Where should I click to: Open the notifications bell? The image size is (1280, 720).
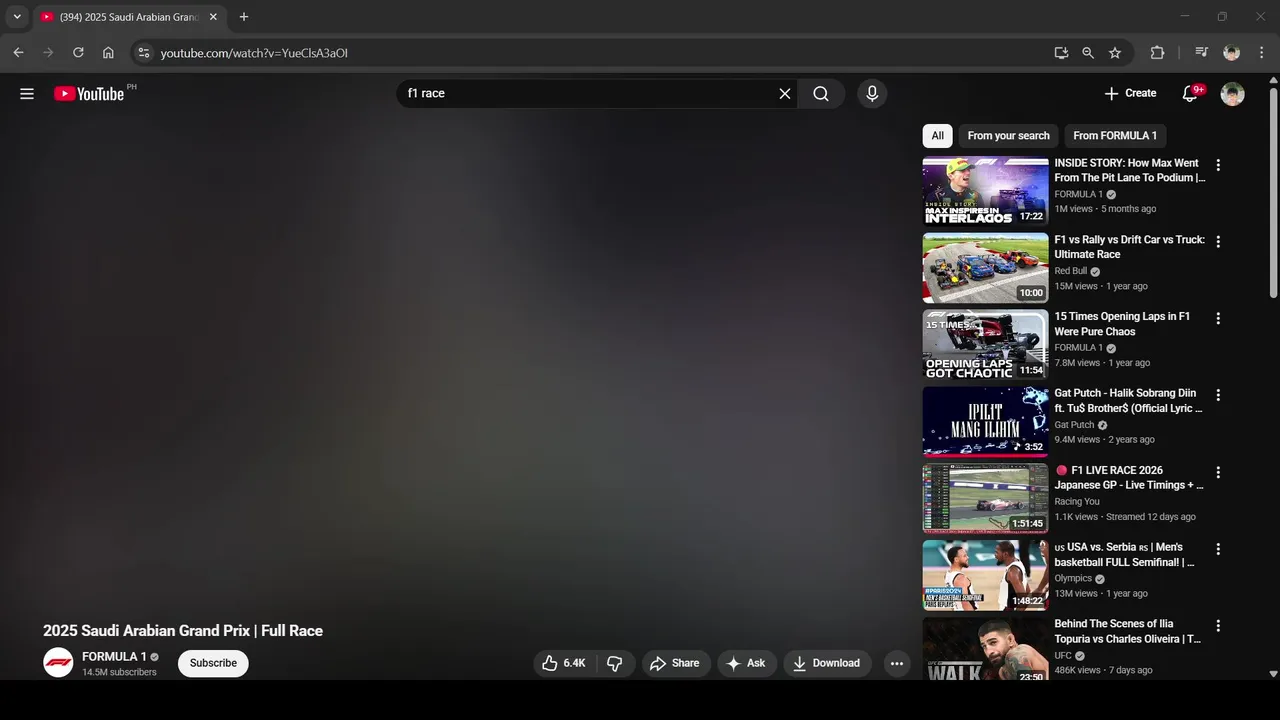pos(1190,93)
